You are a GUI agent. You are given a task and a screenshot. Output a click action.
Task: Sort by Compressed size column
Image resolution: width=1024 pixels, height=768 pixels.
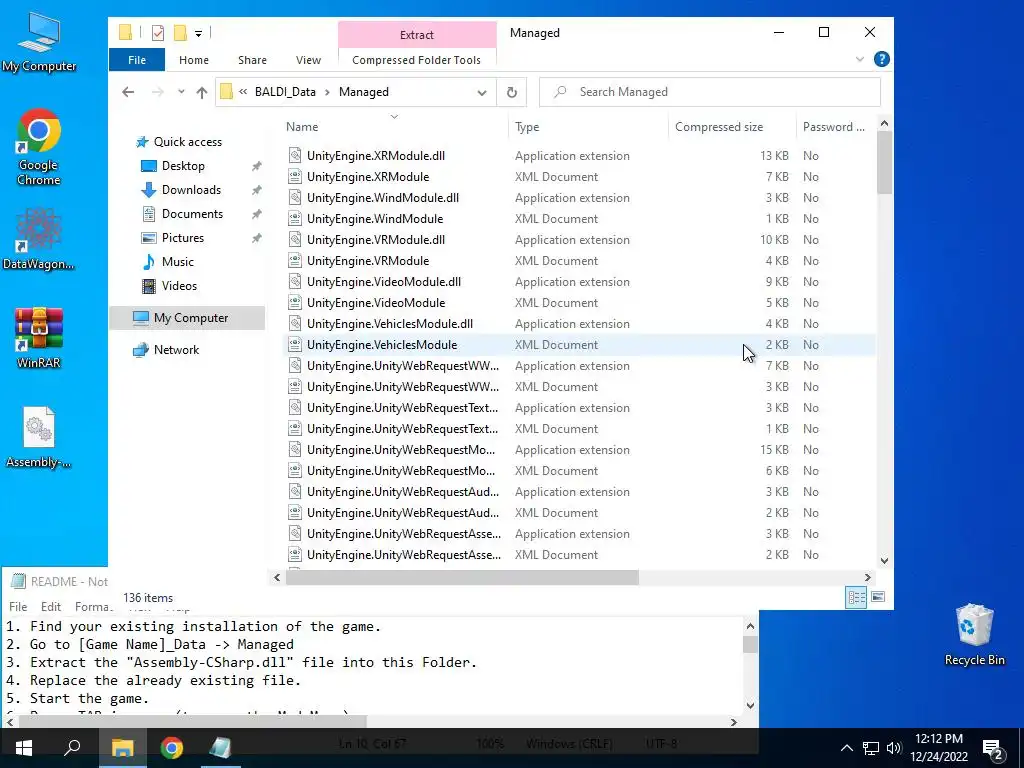coord(731,127)
